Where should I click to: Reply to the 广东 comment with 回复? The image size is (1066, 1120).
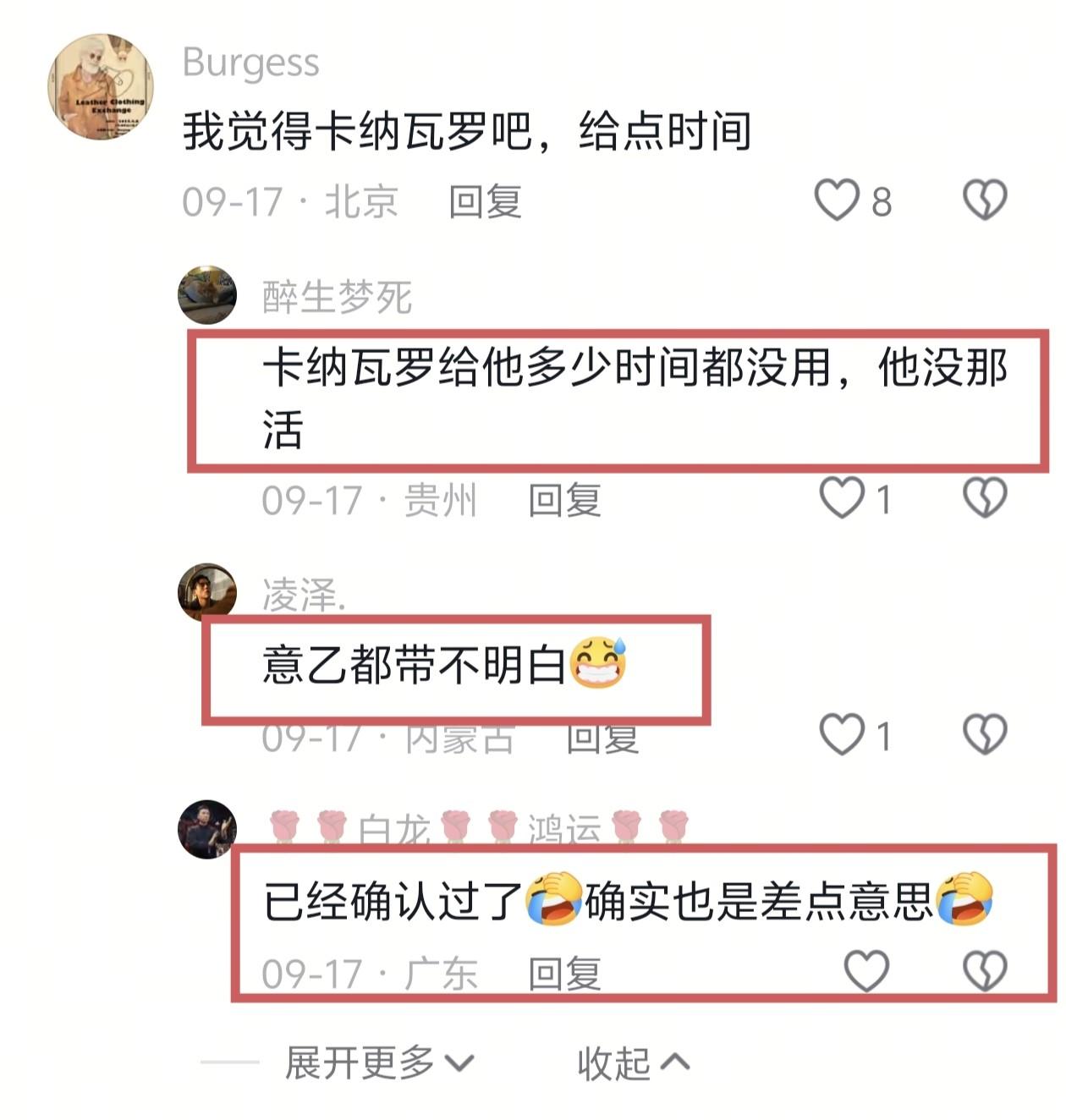[x=564, y=974]
